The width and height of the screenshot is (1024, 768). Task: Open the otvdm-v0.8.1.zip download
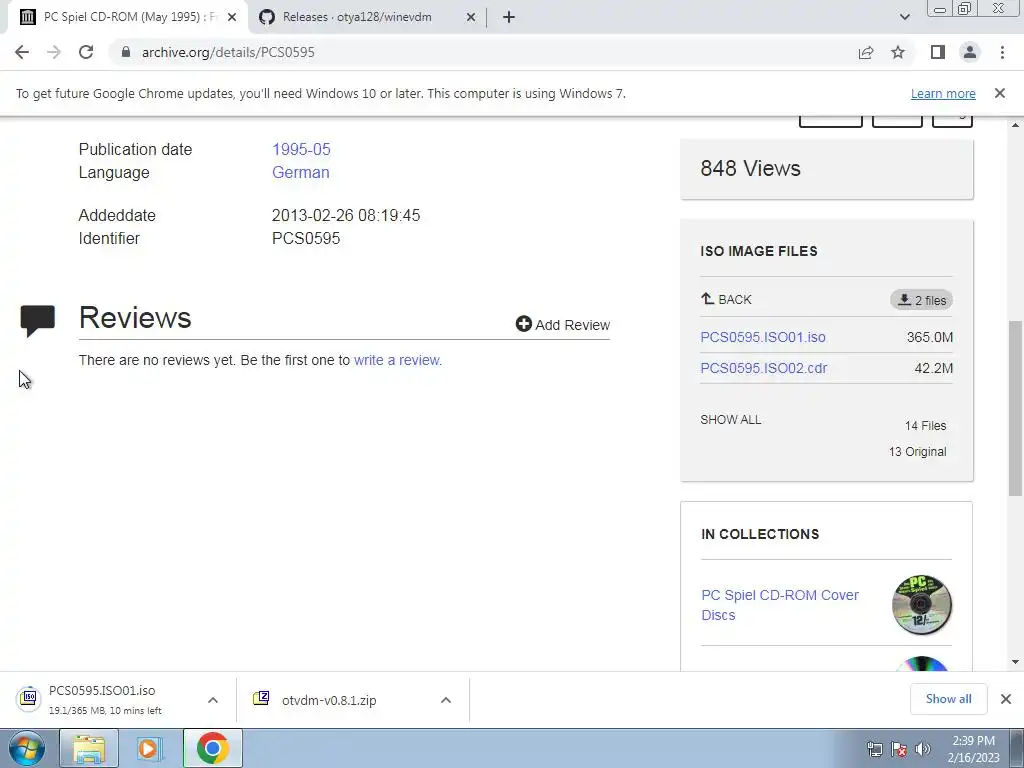[x=328, y=700]
